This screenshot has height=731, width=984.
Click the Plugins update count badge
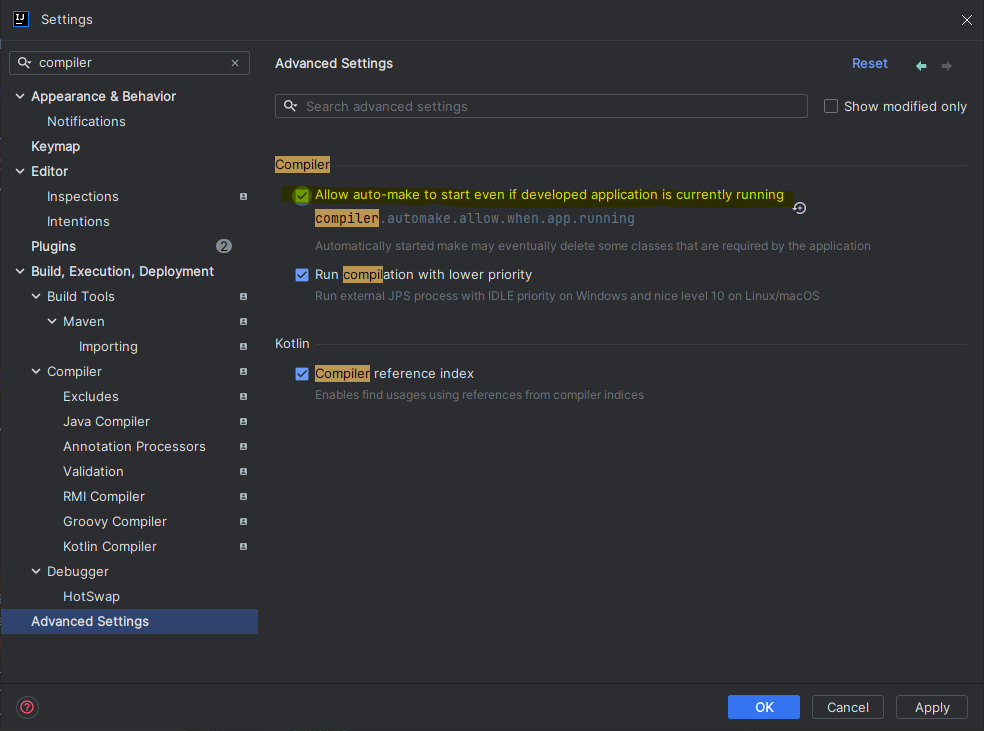click(x=224, y=246)
